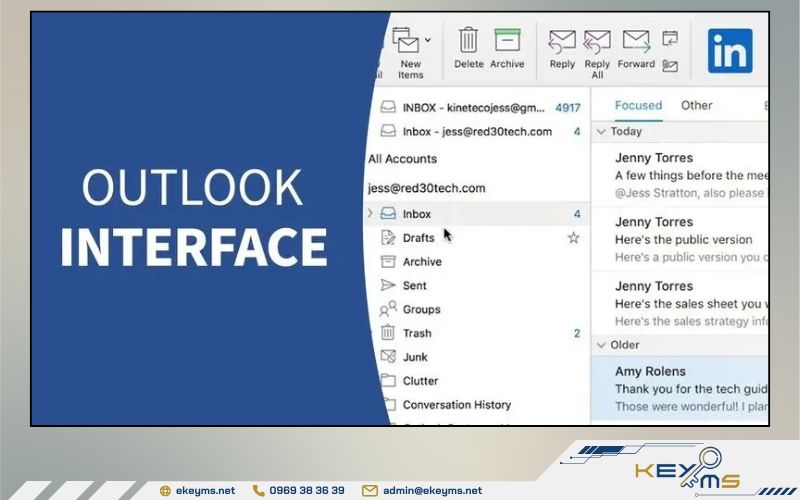Click the Reply All icon

[597, 41]
